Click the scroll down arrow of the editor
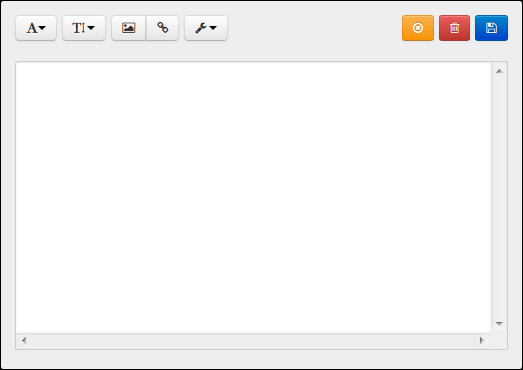The height and width of the screenshot is (370, 523). pyautogui.click(x=499, y=323)
